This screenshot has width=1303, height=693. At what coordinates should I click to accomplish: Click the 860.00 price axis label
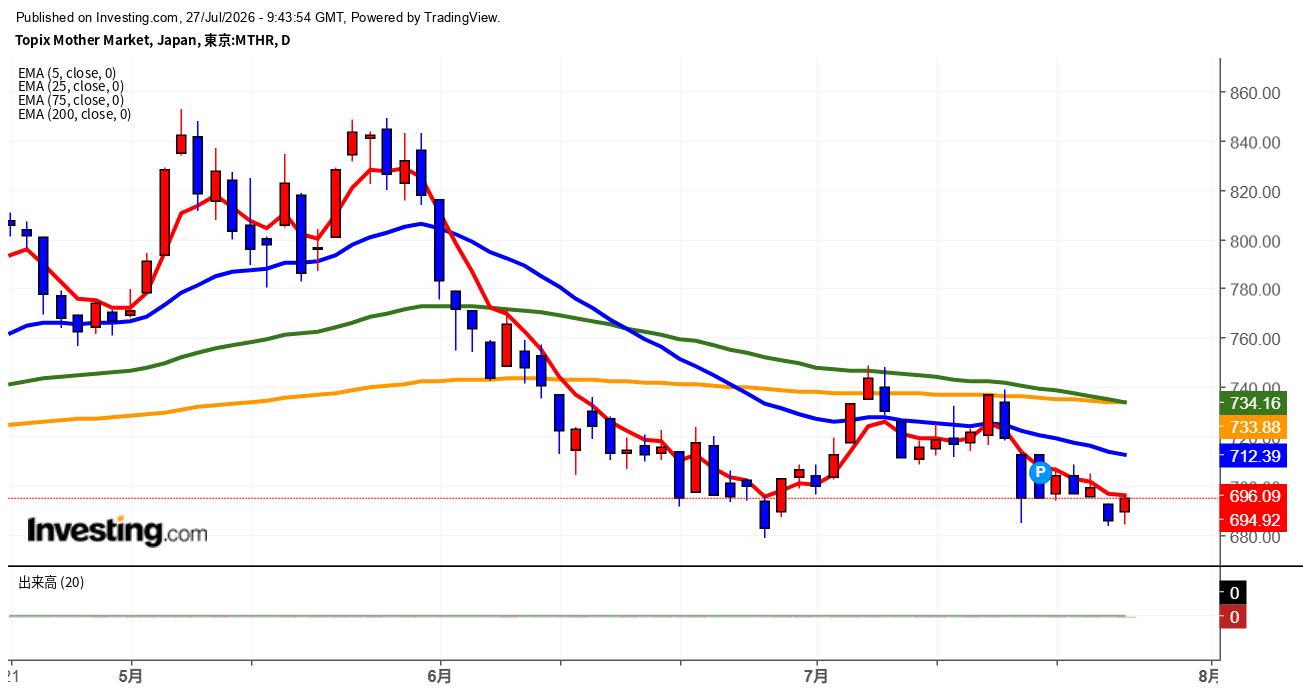point(1253,93)
